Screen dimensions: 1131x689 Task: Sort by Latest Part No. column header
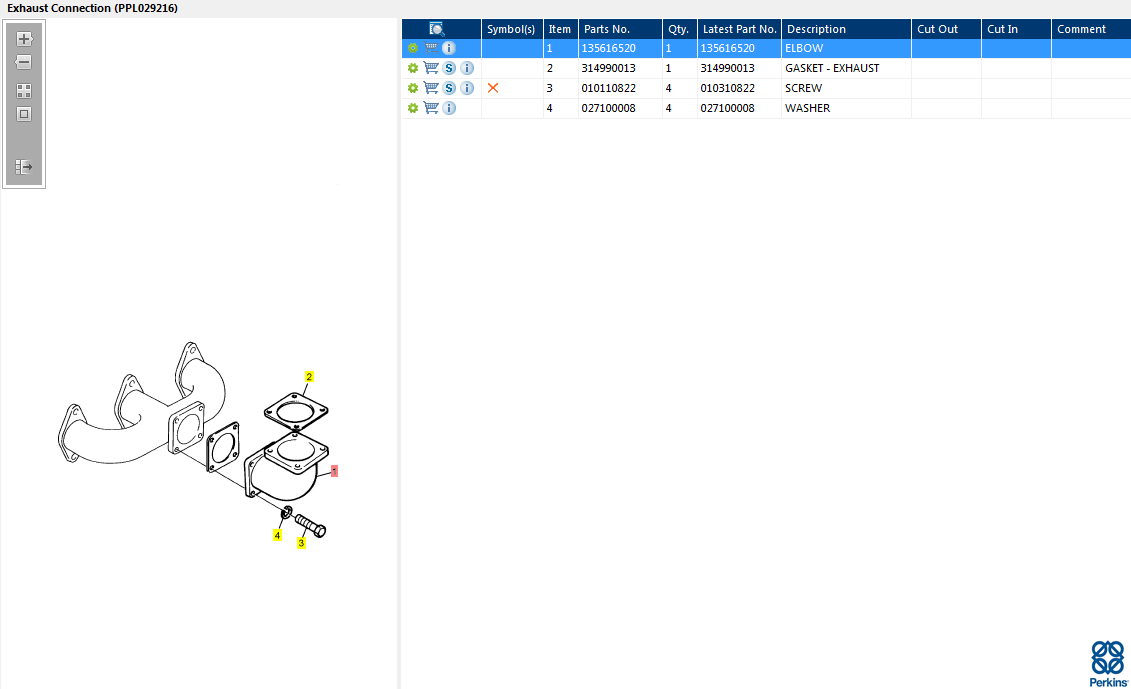(739, 29)
